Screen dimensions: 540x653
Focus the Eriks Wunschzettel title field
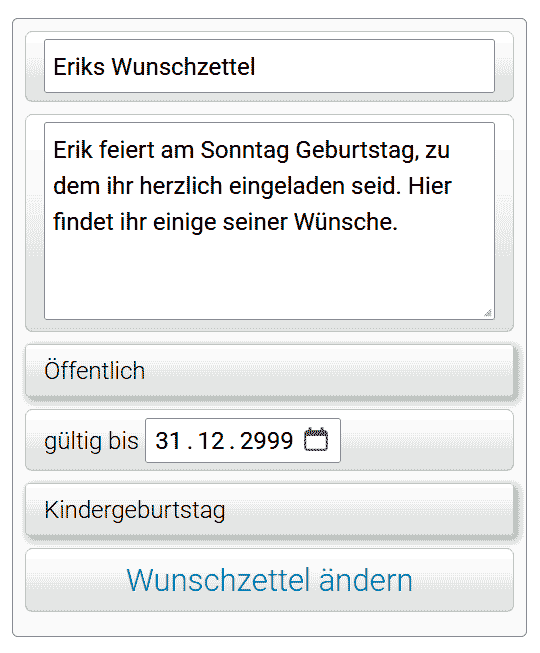click(x=269, y=66)
